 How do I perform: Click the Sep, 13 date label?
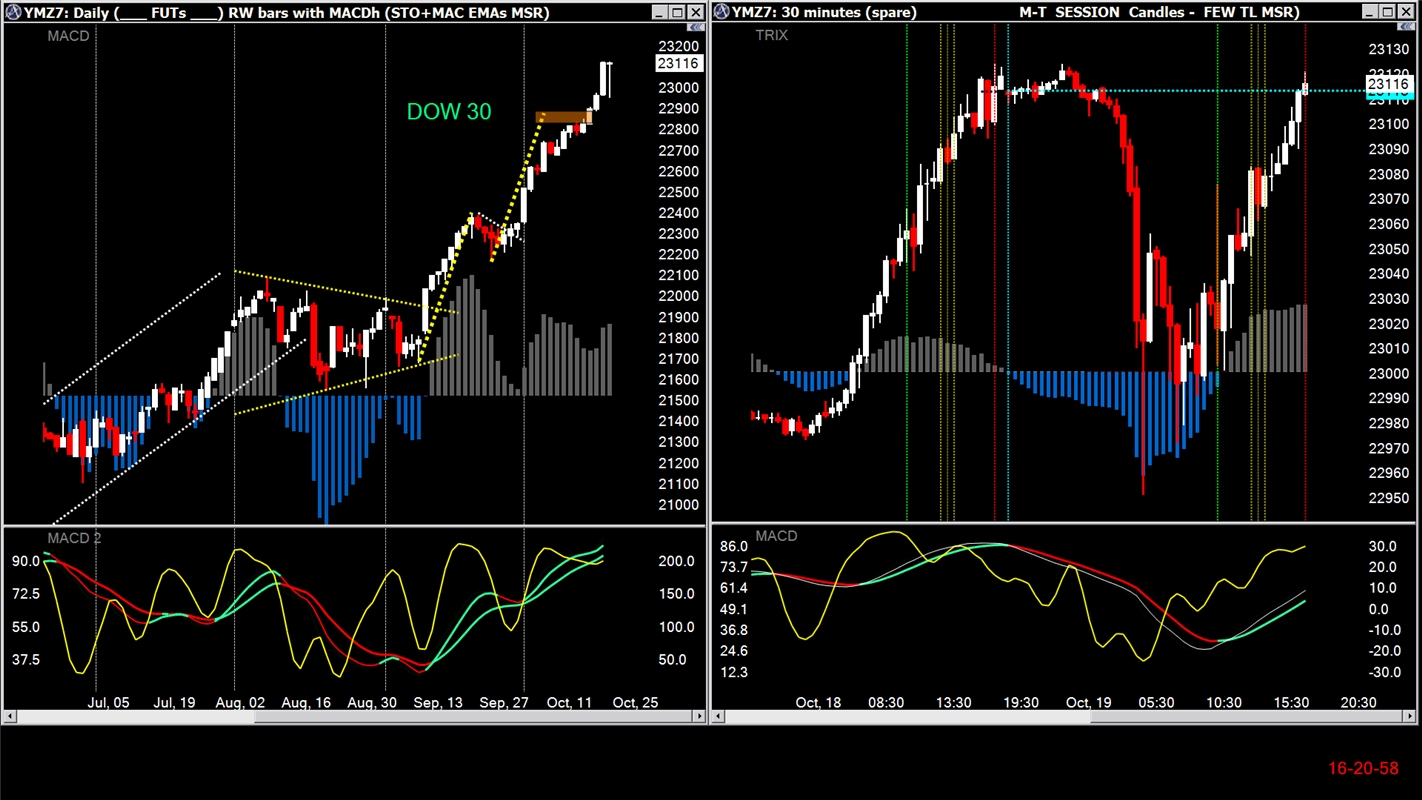coord(440,702)
